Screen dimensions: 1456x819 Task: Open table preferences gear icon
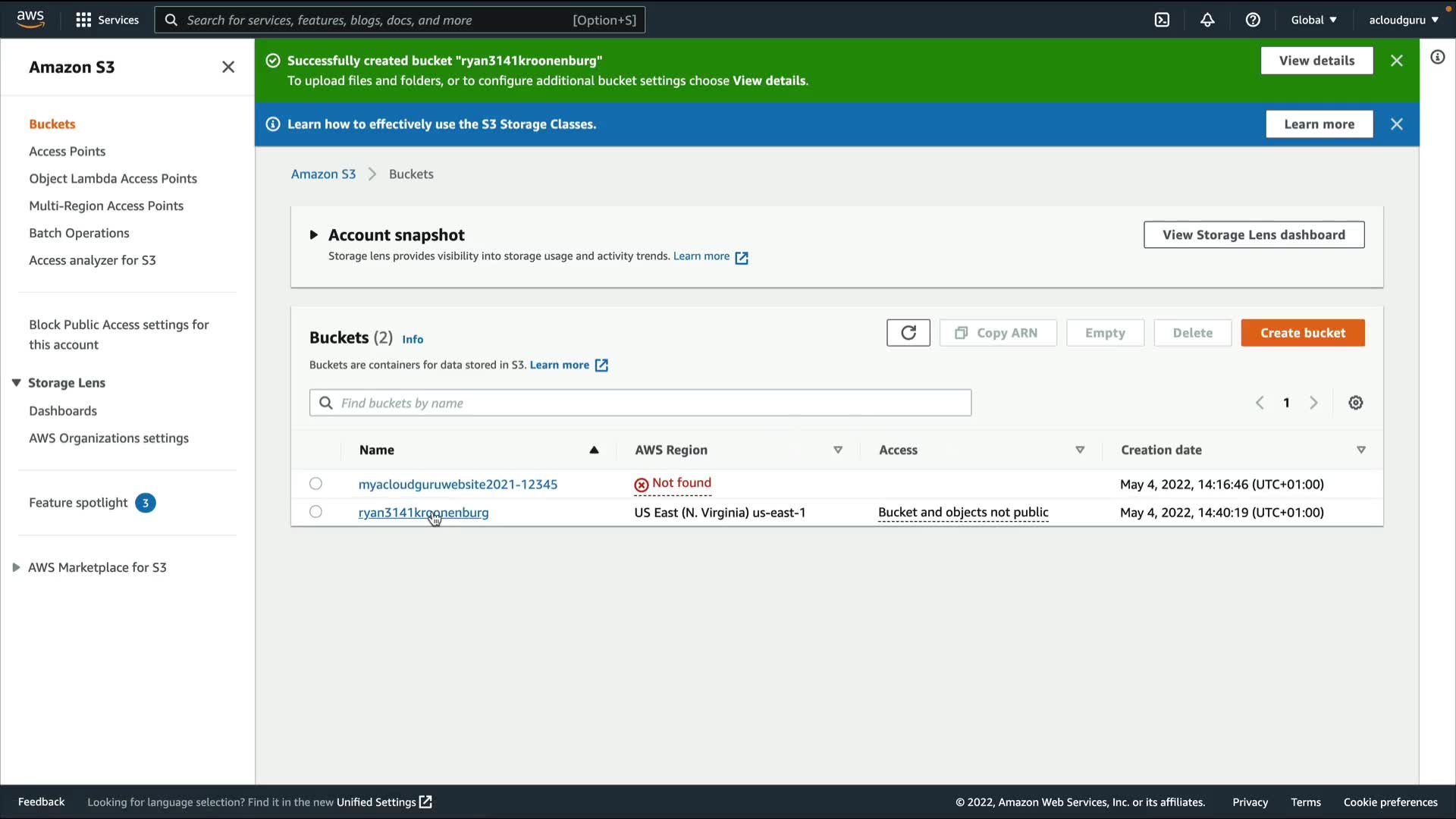click(x=1356, y=403)
